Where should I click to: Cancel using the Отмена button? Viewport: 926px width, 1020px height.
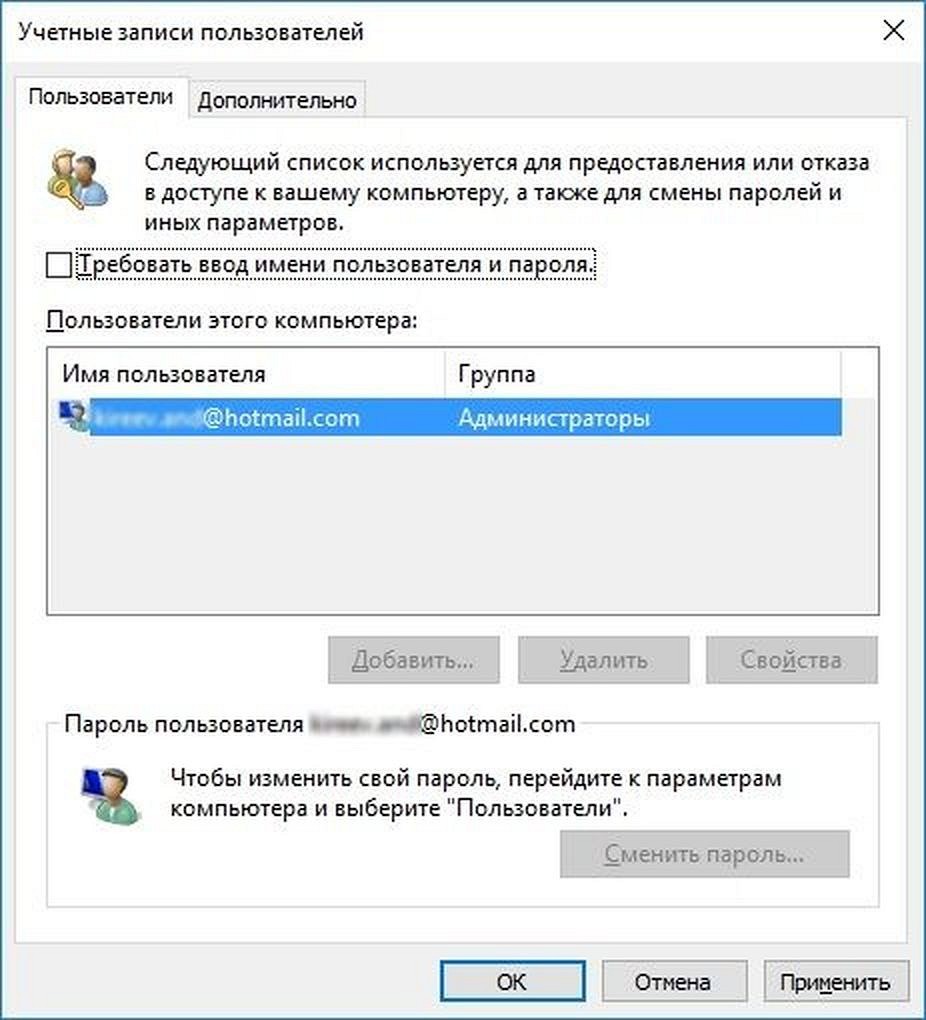674,981
